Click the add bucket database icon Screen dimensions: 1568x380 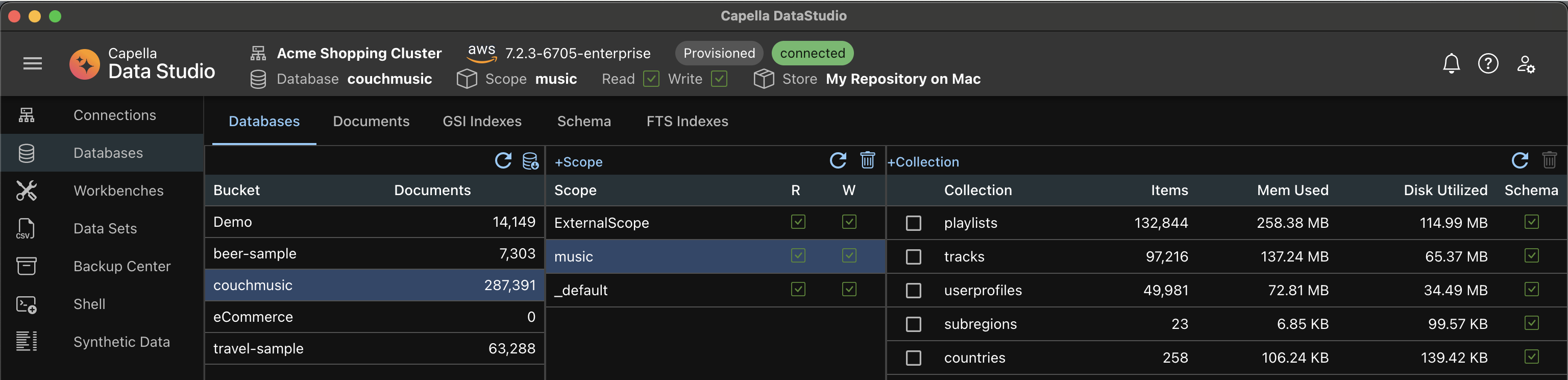530,161
